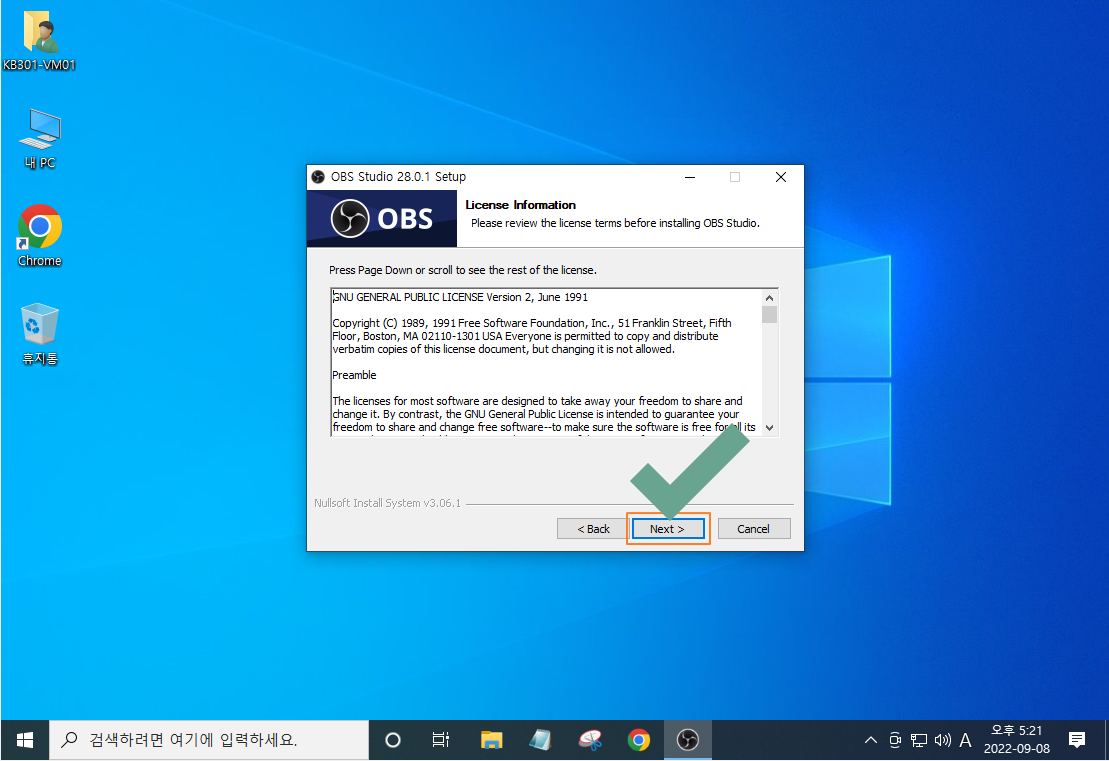
Task: Click OBS Studio setup taskbar icon
Action: click(687, 740)
